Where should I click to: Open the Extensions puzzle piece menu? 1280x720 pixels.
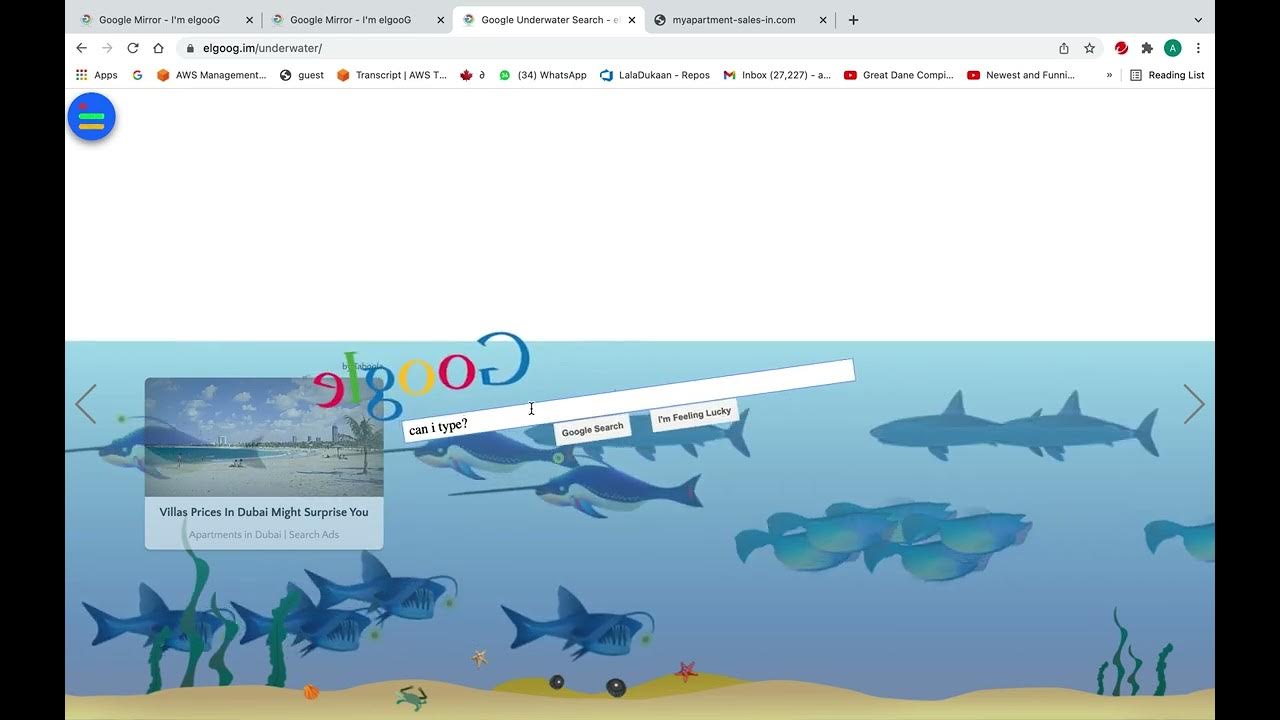click(1147, 48)
